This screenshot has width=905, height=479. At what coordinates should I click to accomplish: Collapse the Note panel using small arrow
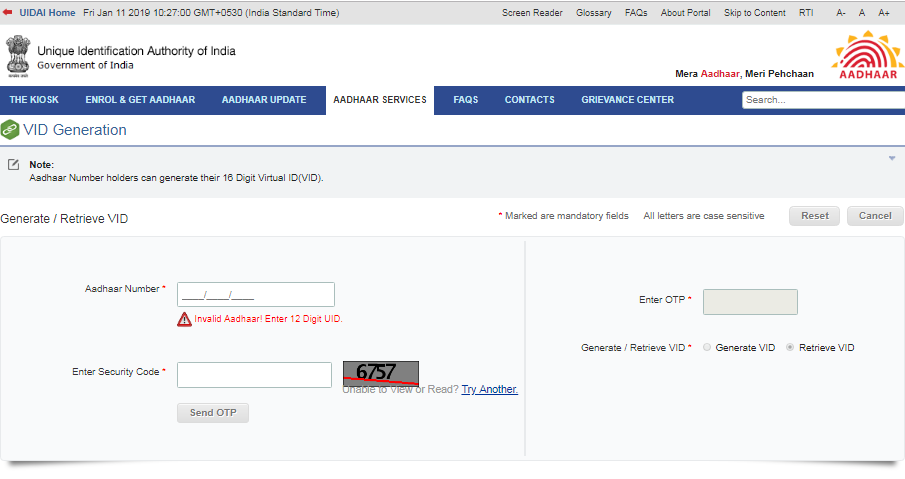click(891, 158)
